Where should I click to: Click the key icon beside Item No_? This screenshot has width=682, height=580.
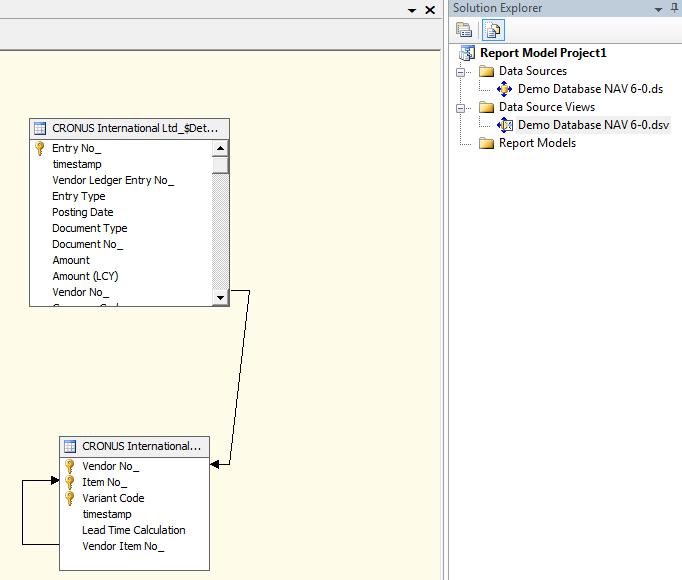(70, 482)
